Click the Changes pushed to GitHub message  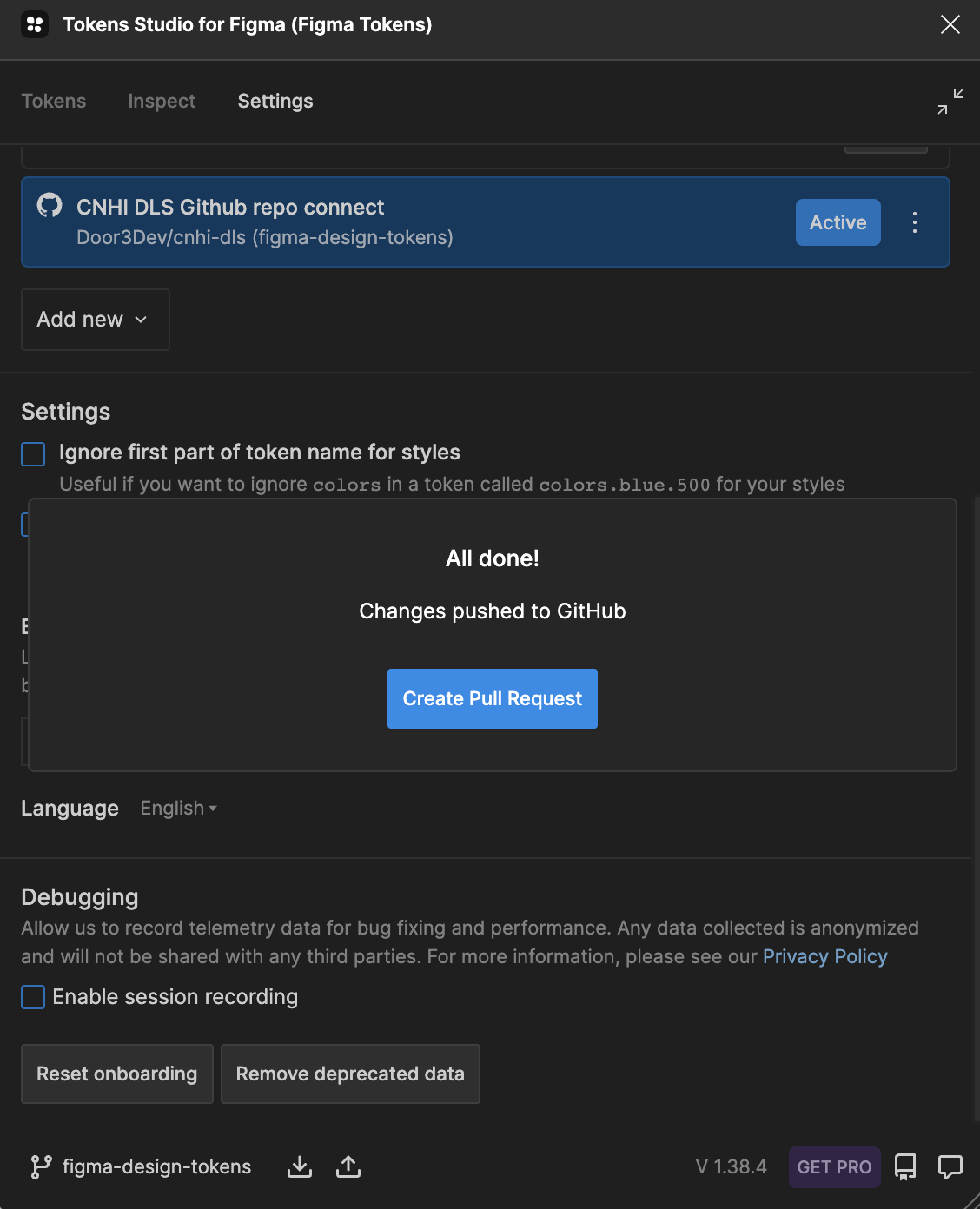[x=493, y=611]
